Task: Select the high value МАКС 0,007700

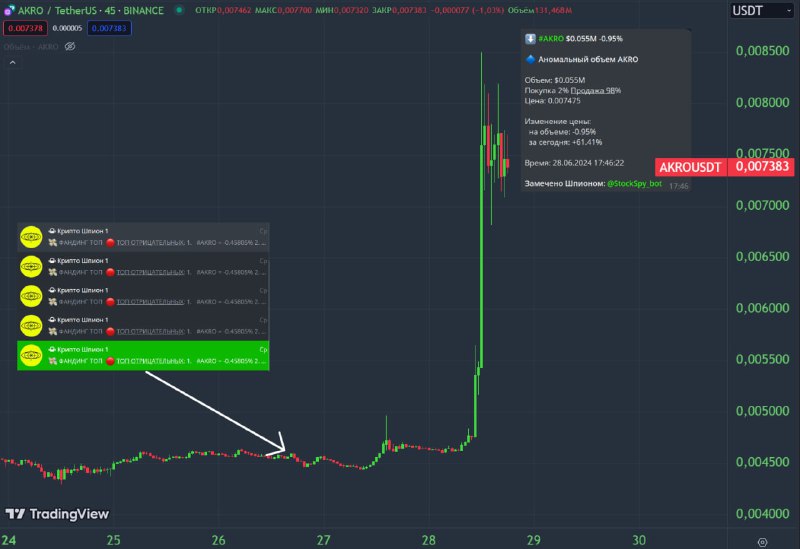Action: coord(283,10)
